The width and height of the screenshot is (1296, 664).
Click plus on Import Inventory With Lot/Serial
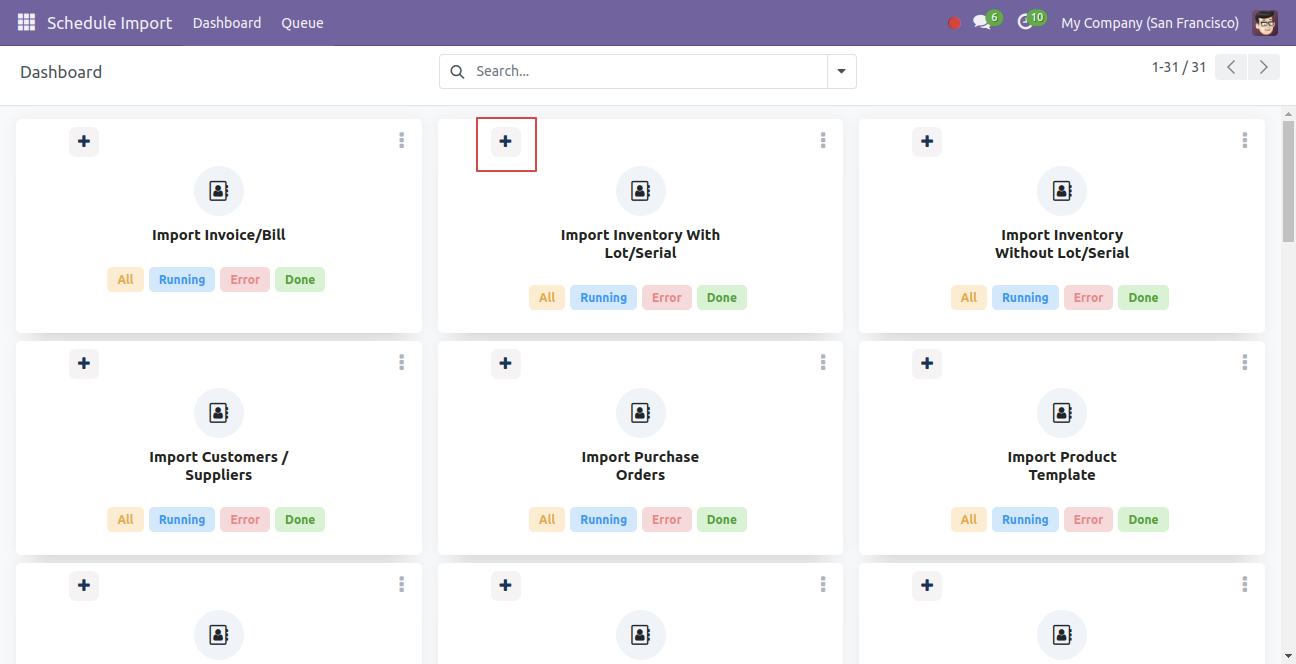click(506, 142)
